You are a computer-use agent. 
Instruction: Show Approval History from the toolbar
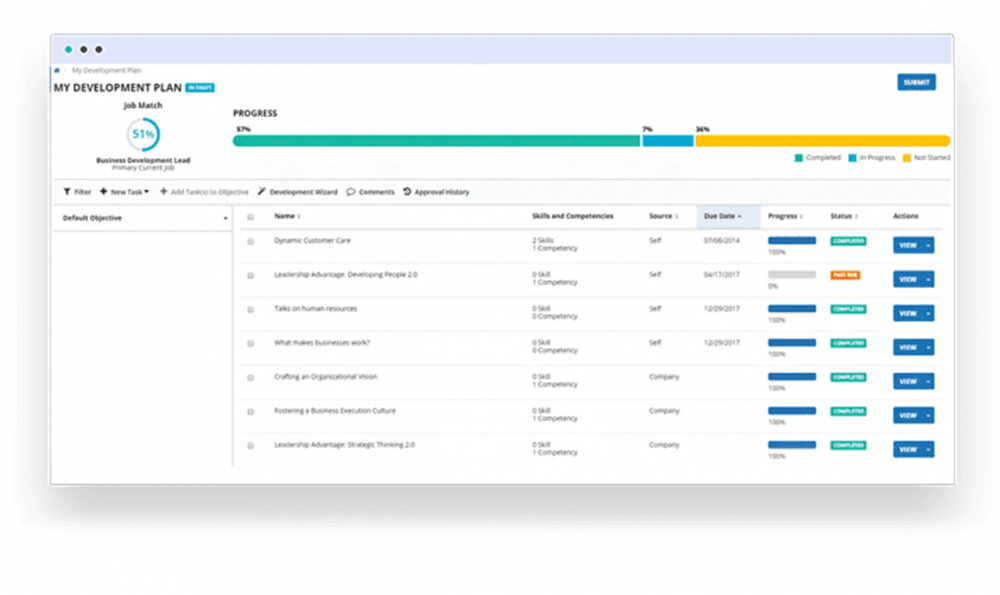click(407, 192)
